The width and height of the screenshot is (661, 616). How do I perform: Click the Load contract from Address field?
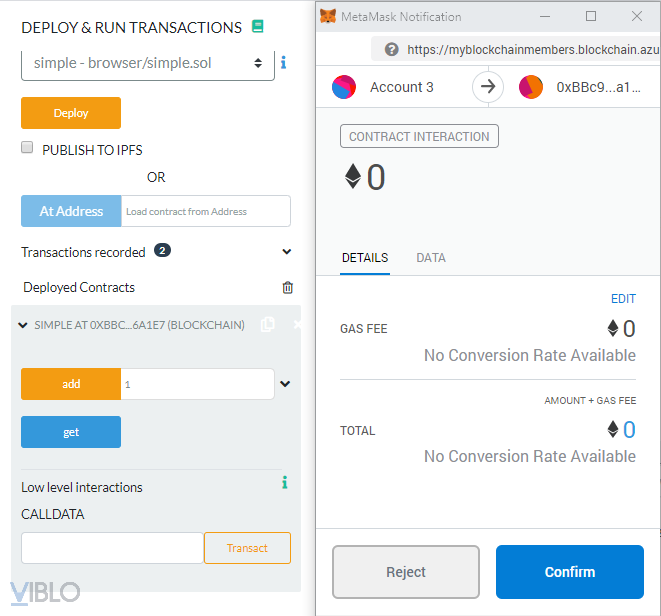(x=206, y=211)
